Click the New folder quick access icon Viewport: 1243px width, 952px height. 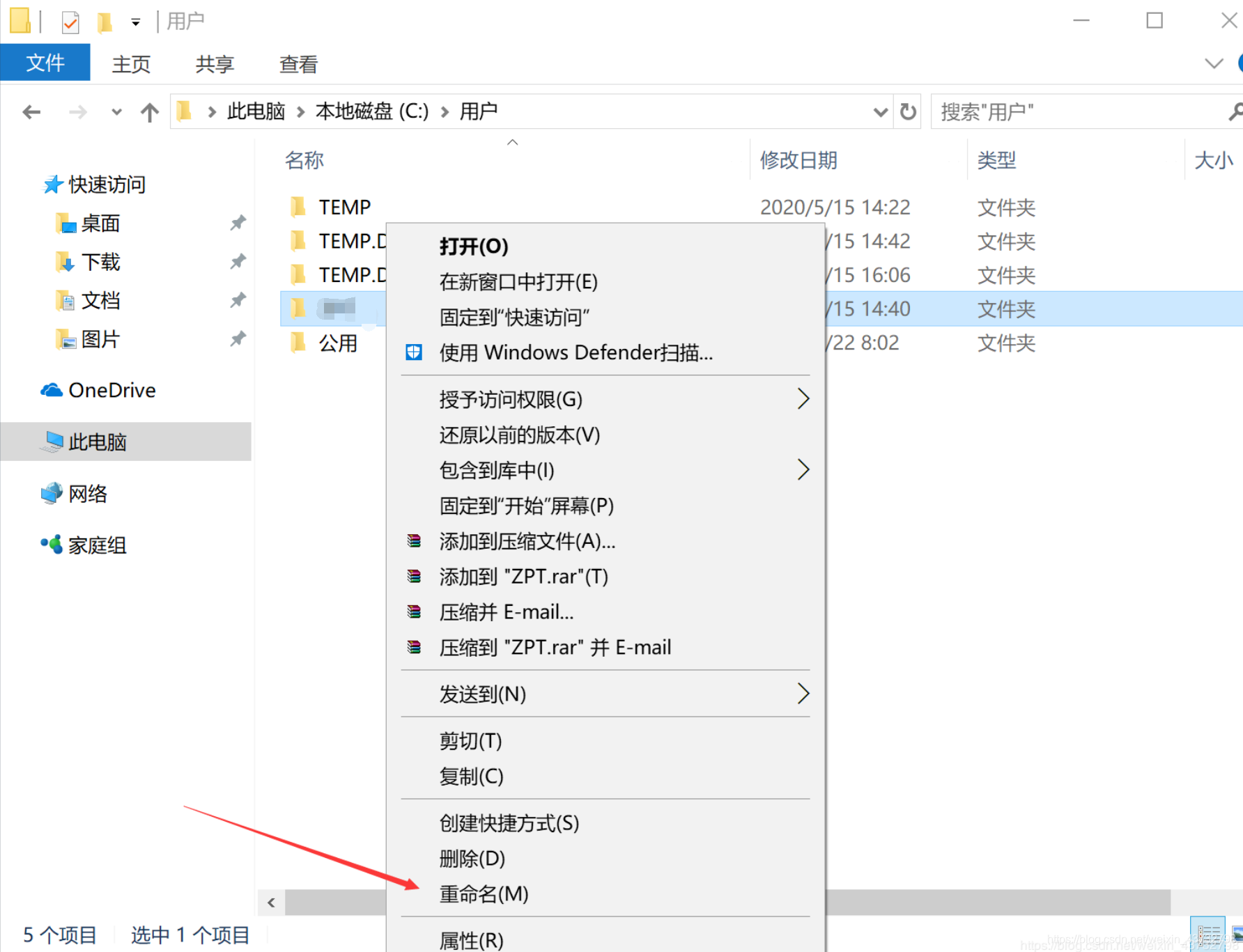(x=105, y=22)
